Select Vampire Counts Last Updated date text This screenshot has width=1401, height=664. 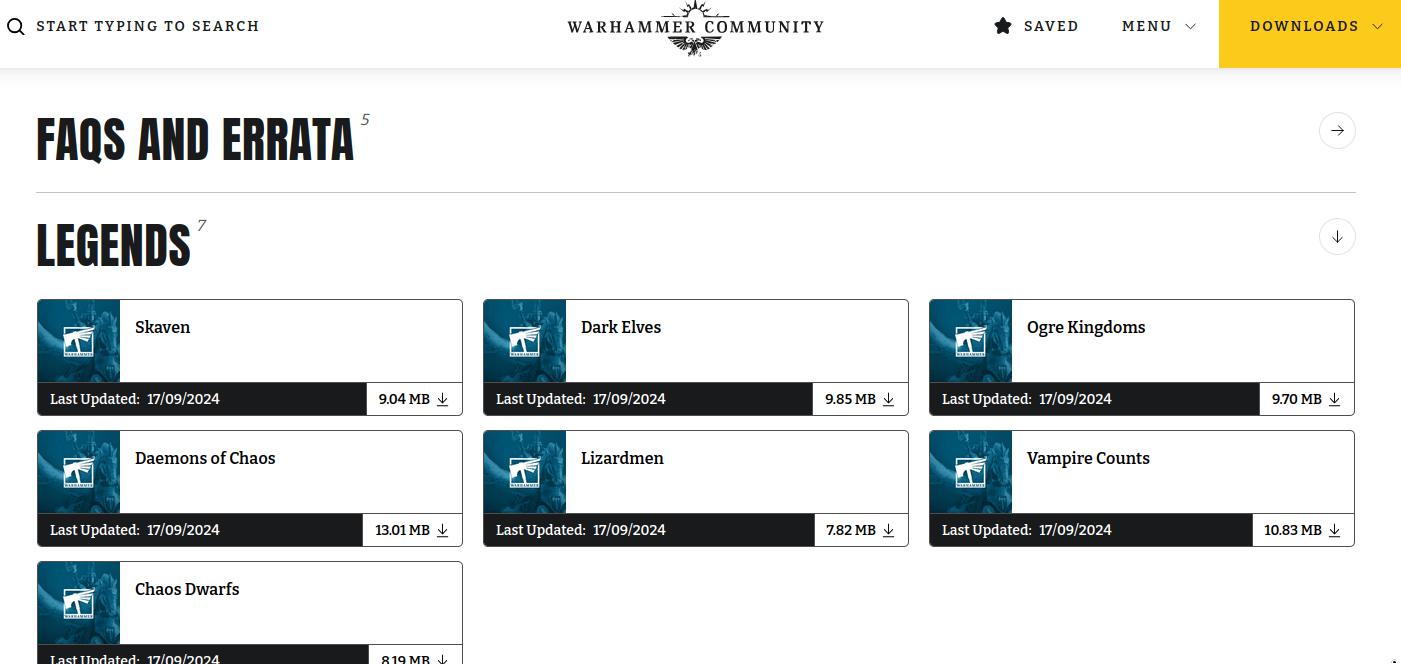tap(1027, 530)
